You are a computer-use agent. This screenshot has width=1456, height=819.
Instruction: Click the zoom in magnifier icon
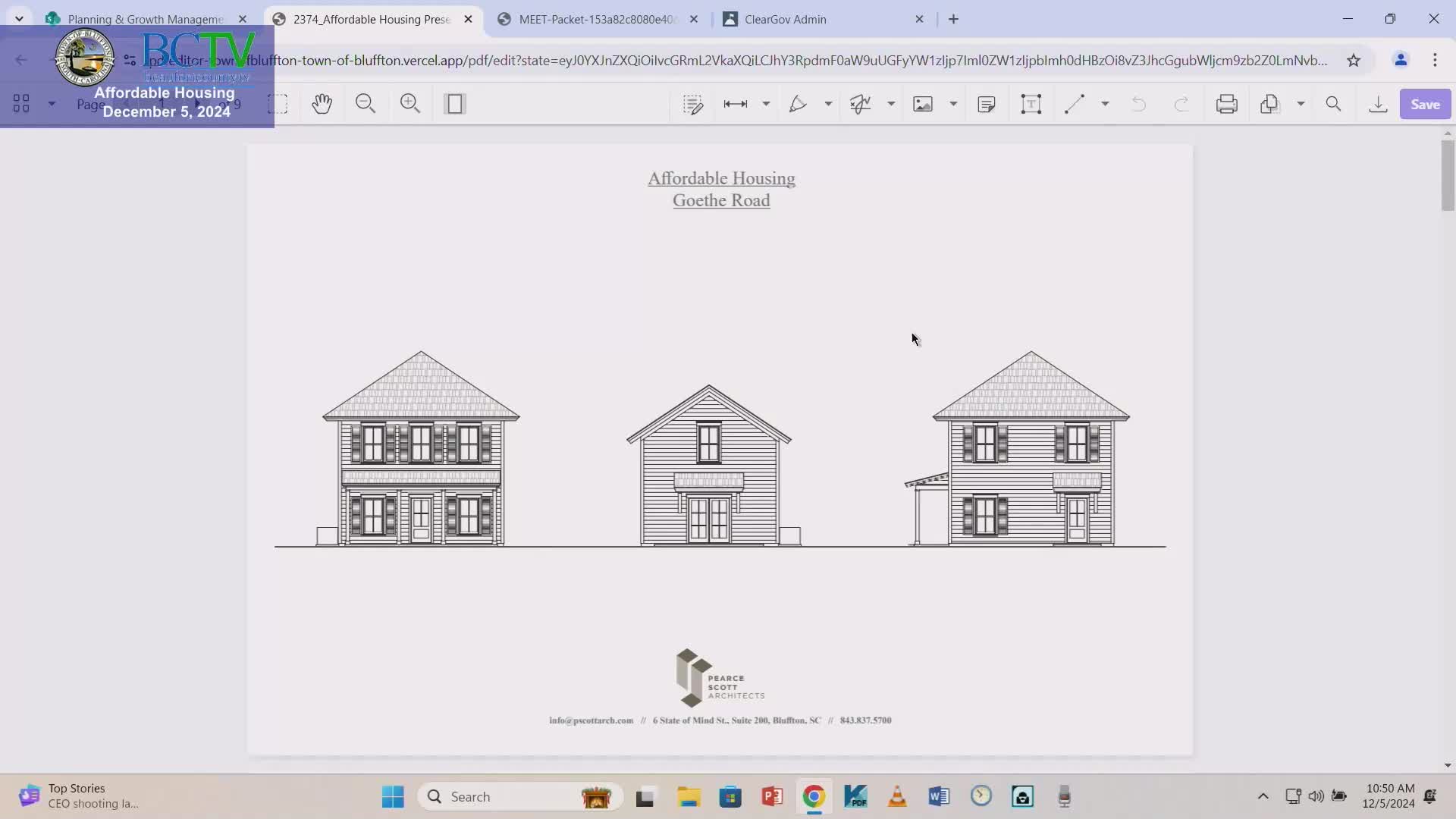tap(410, 104)
